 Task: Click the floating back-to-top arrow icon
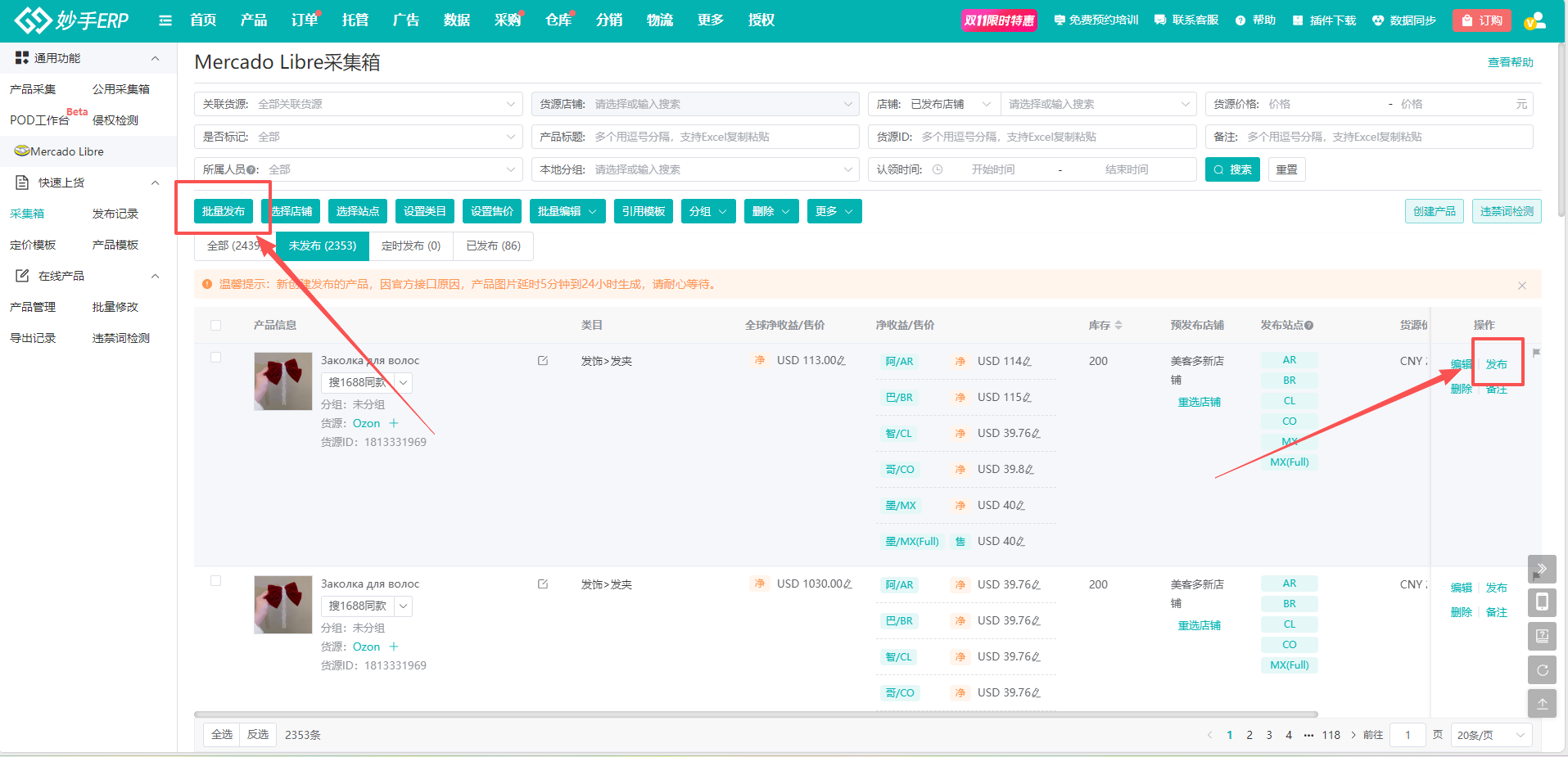tap(1542, 704)
